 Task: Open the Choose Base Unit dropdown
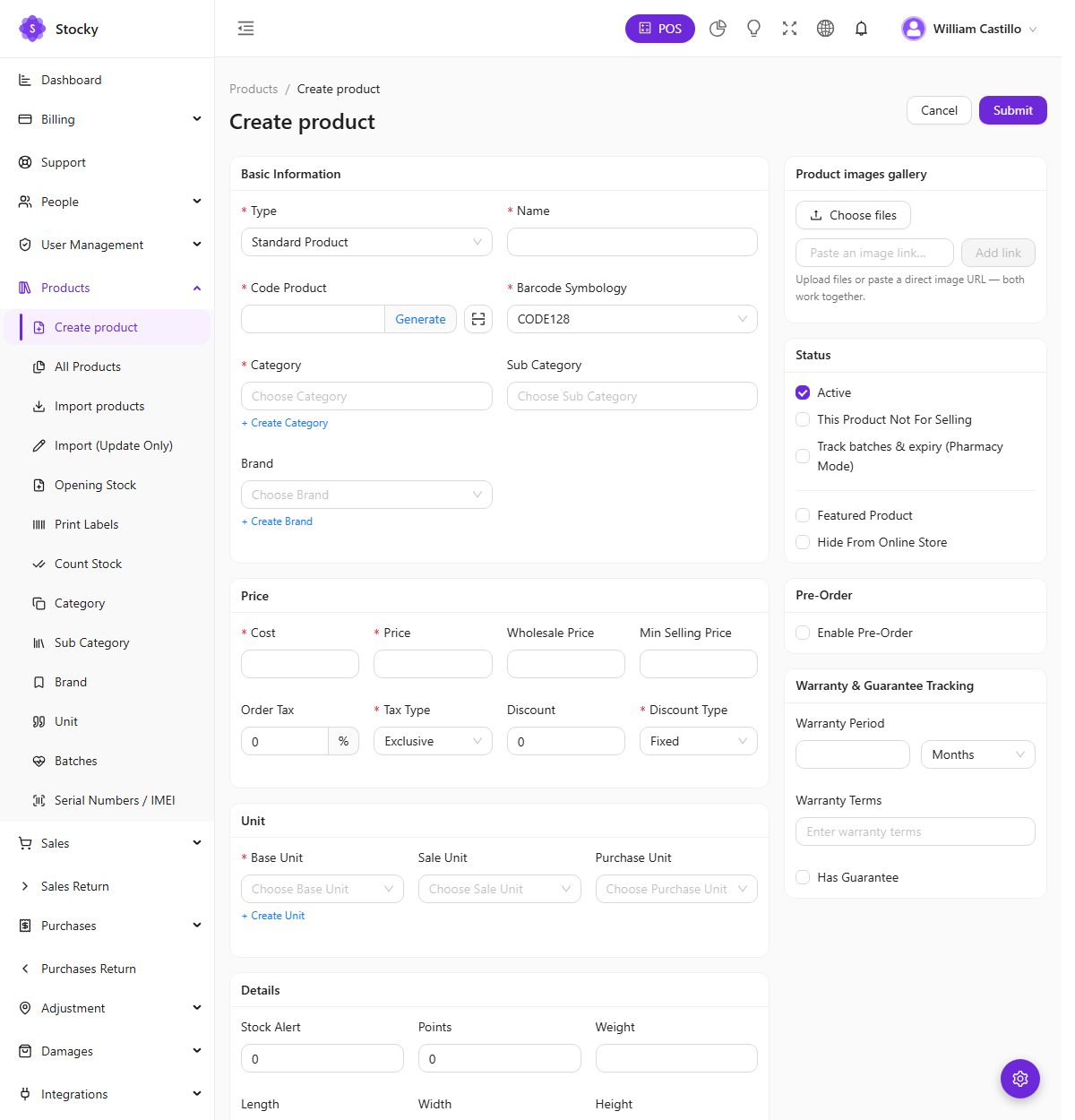pyautogui.click(x=322, y=889)
